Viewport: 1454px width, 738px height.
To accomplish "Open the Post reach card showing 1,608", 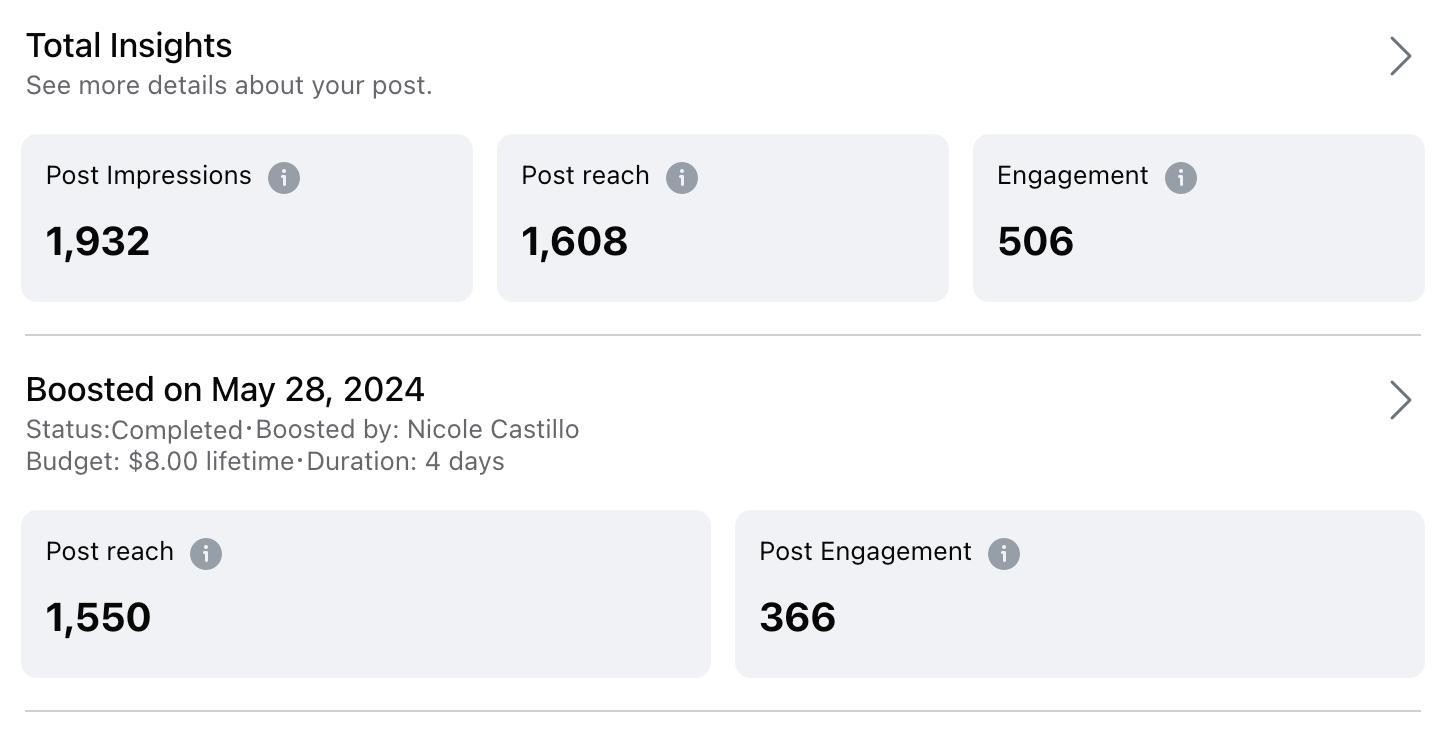I will [x=722, y=218].
